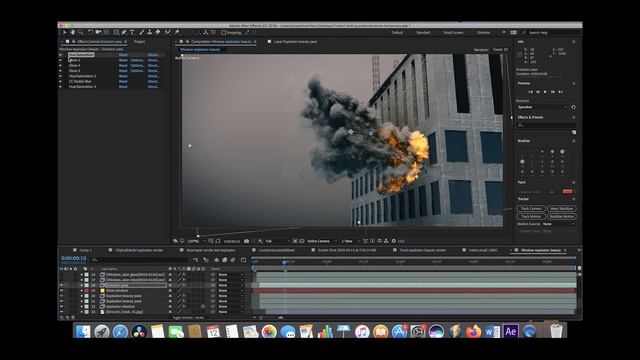Expand the CC Radial Blur effect

click(x=60, y=81)
